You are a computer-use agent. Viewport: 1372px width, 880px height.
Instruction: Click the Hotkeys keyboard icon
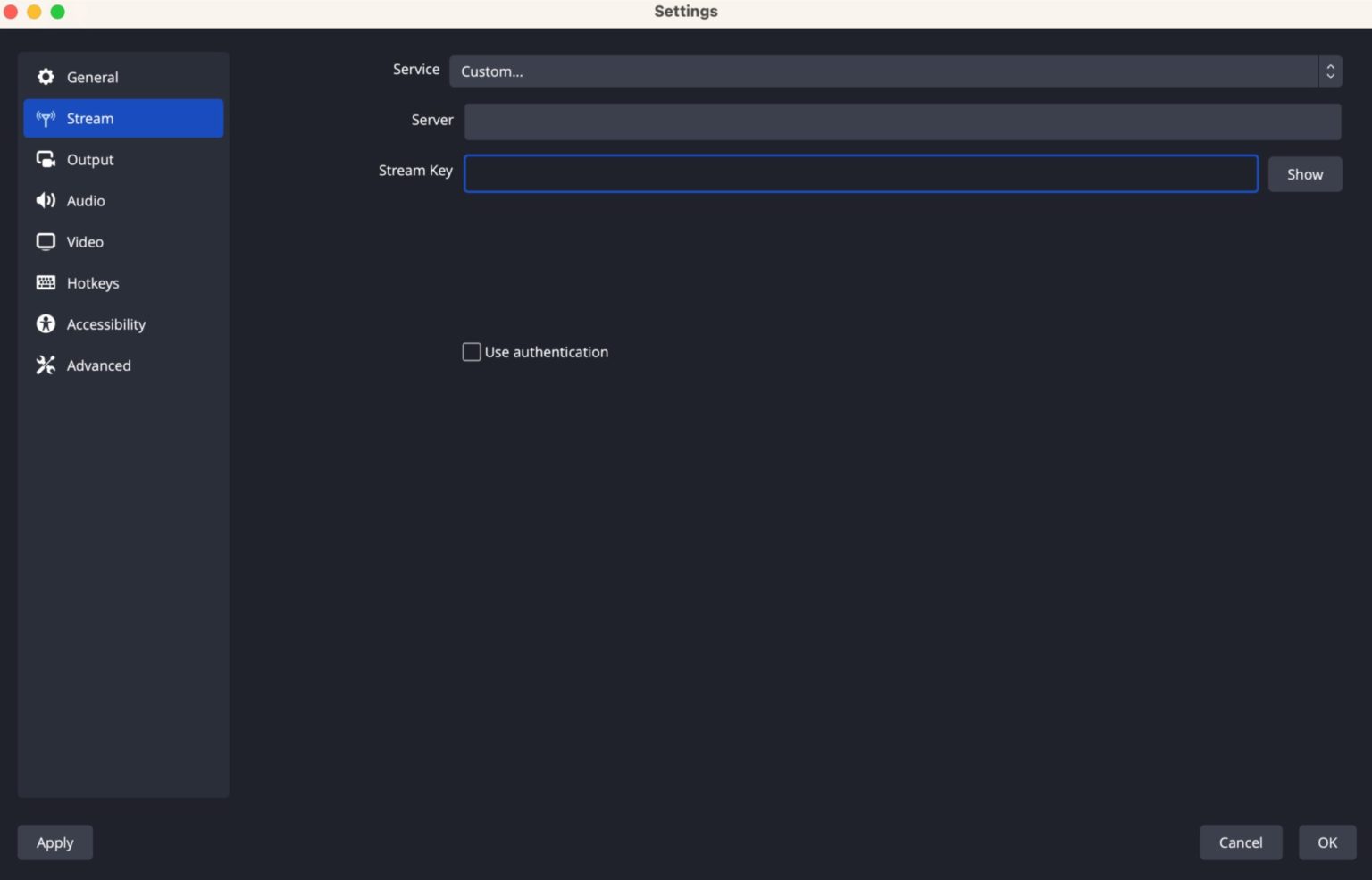45,282
